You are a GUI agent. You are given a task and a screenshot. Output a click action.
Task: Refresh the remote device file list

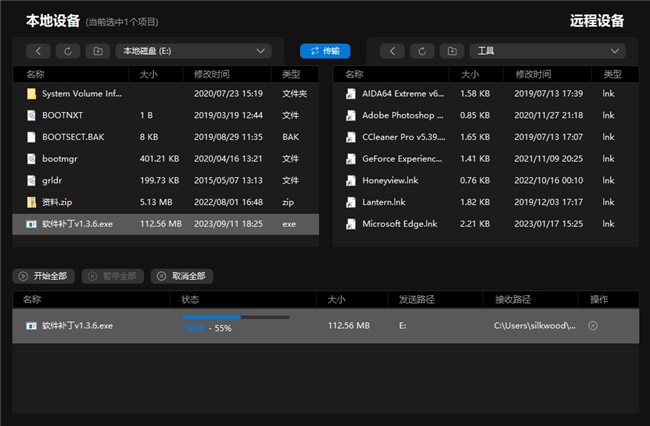click(x=422, y=51)
